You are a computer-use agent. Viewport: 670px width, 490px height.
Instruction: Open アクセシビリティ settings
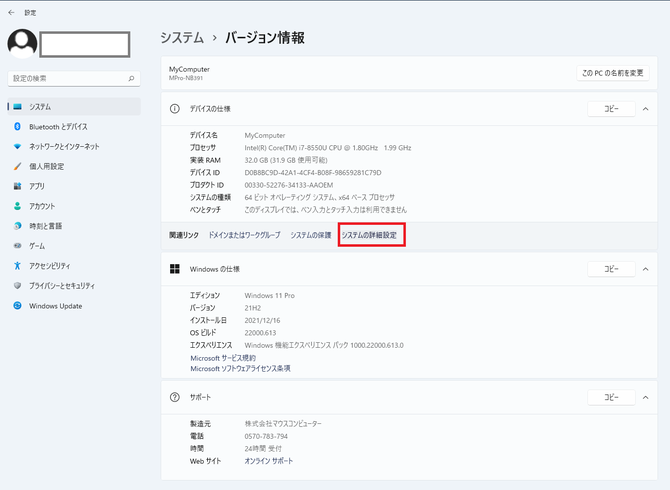(x=50, y=266)
